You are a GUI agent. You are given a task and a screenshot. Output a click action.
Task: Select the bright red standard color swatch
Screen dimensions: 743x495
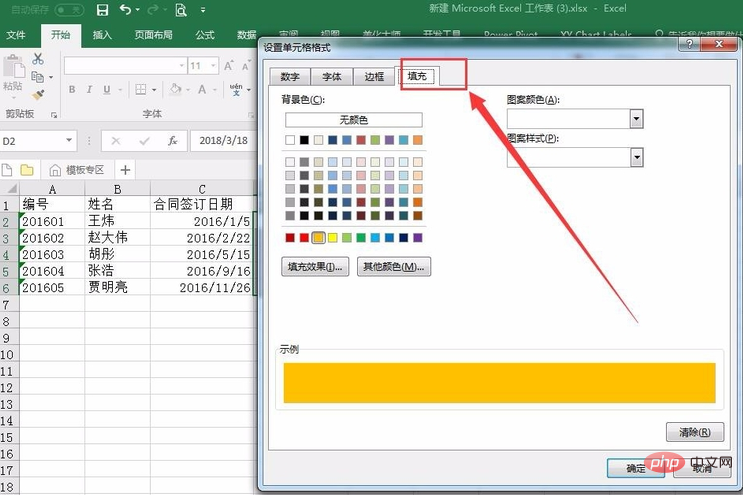tap(304, 237)
